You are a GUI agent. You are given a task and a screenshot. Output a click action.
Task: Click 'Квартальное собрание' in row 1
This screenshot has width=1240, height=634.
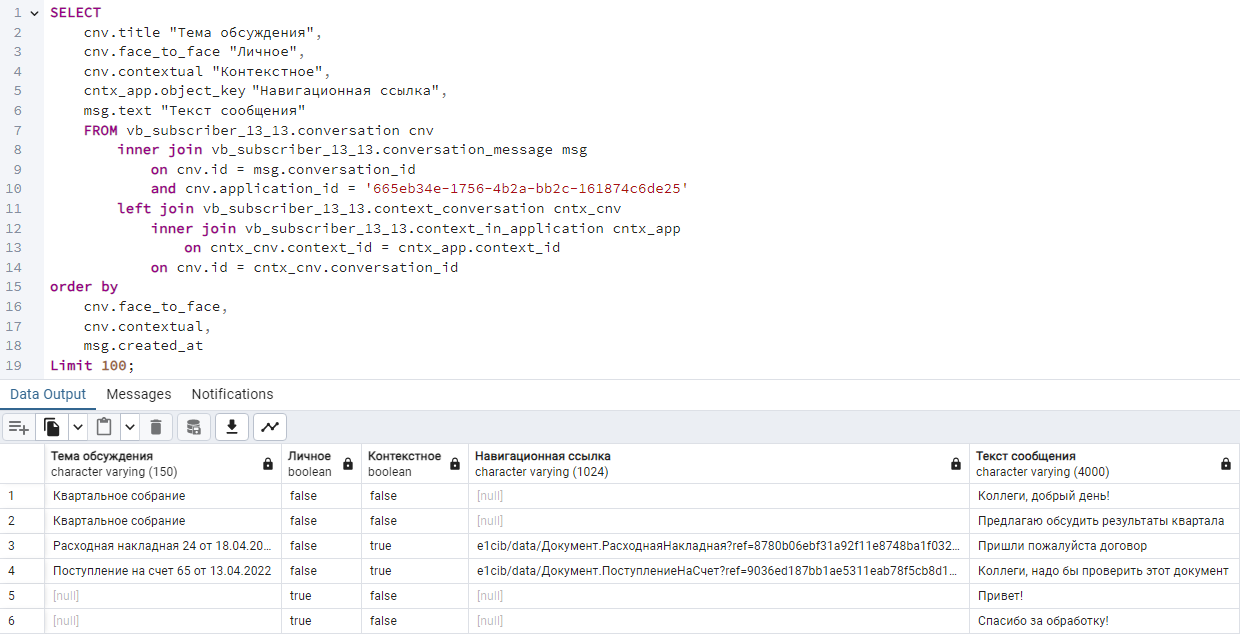pos(163,496)
